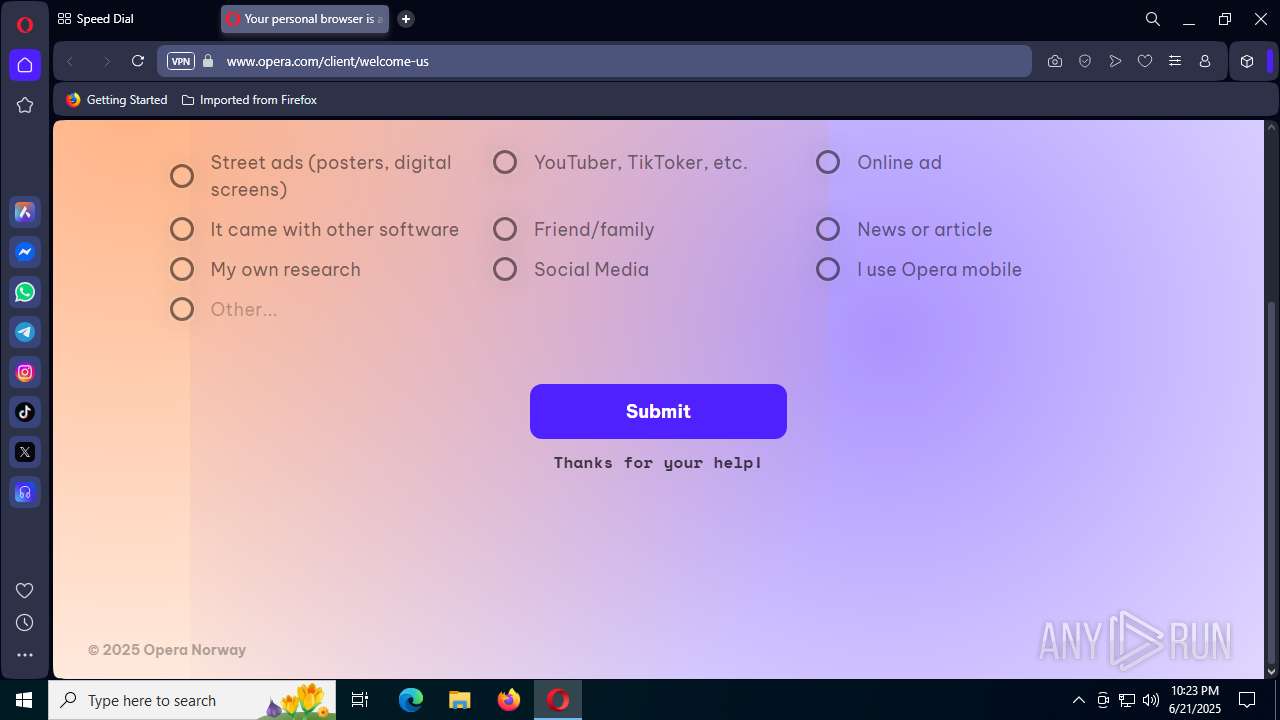
Task: Select News or article option
Action: click(828, 229)
